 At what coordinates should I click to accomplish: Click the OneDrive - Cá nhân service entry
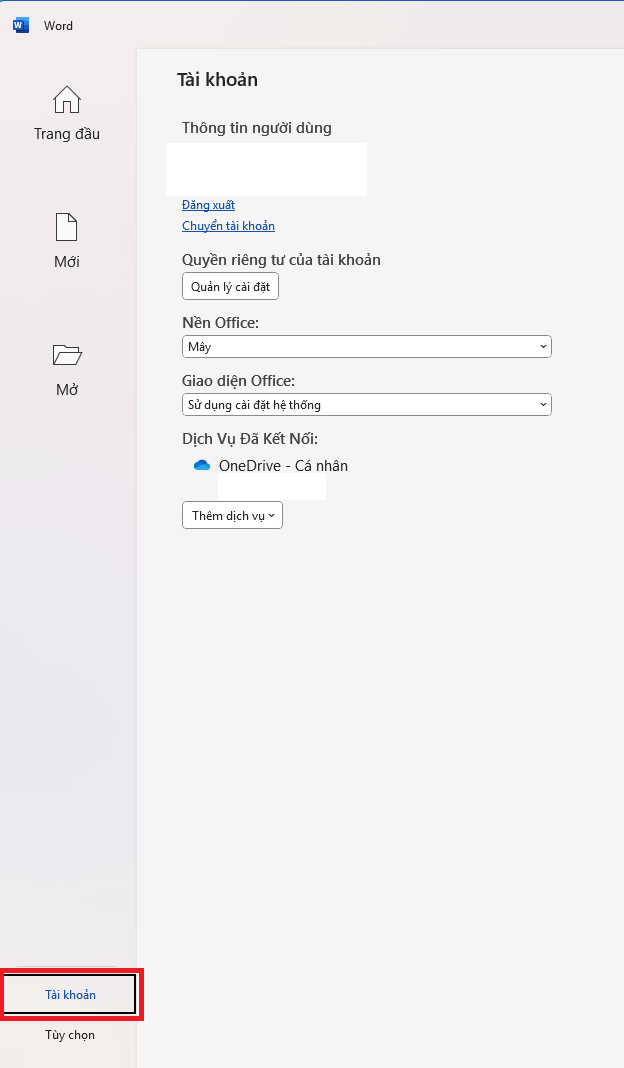click(283, 466)
